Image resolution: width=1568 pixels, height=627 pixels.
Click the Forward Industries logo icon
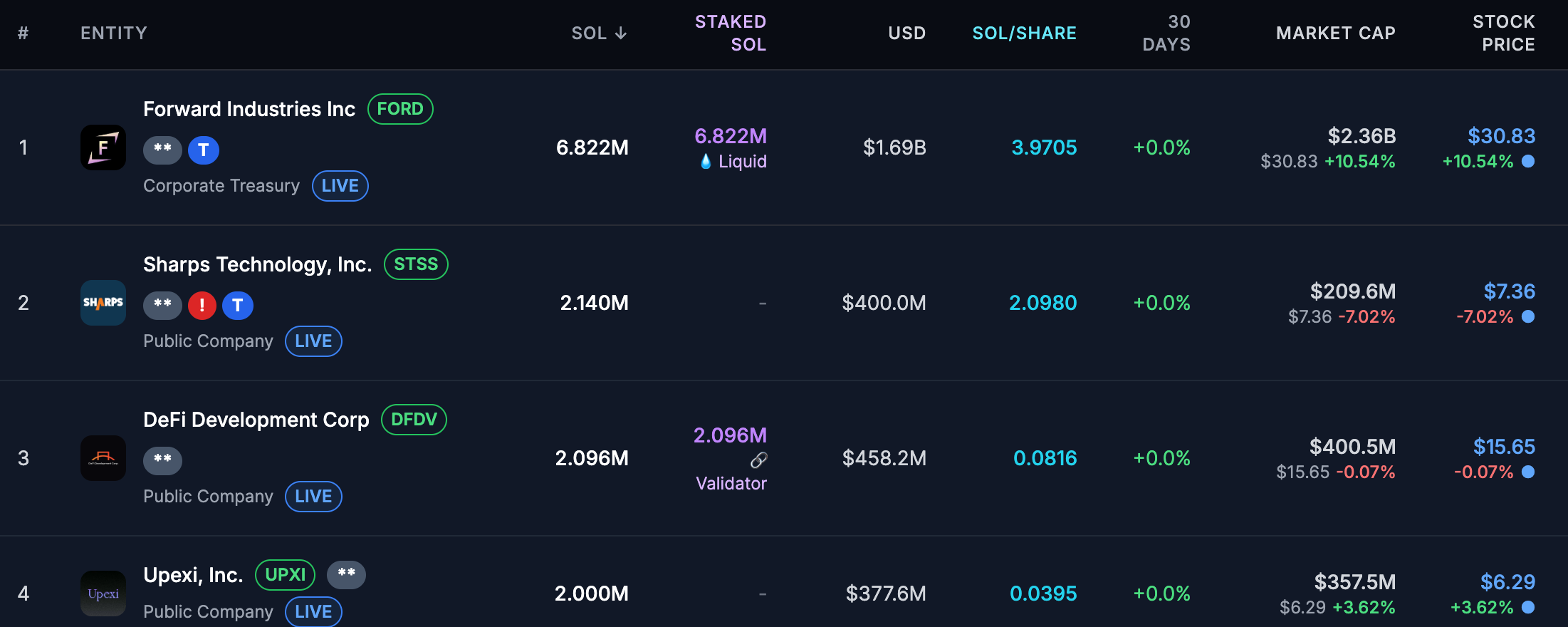(x=103, y=147)
